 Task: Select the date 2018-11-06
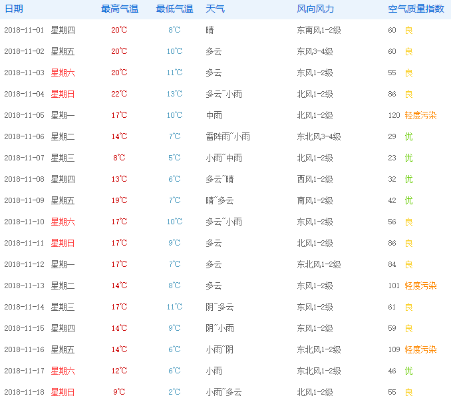[x=24, y=137]
